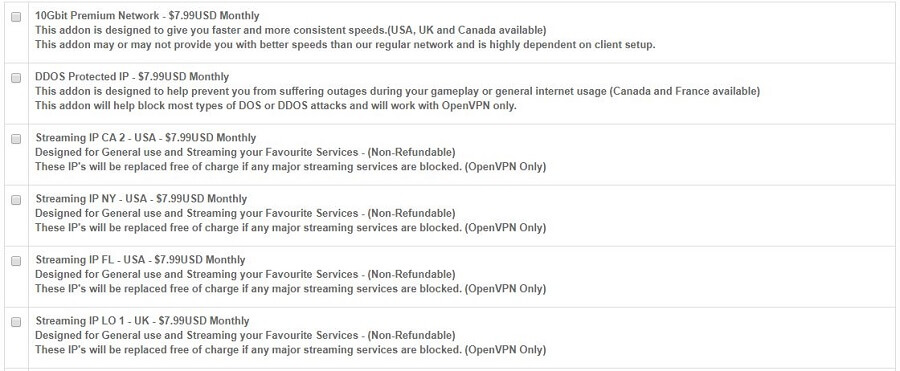The height and width of the screenshot is (371, 900).
Task: Enable the Streaming IP LO 1 UK checkbox
Action: pos(16,322)
